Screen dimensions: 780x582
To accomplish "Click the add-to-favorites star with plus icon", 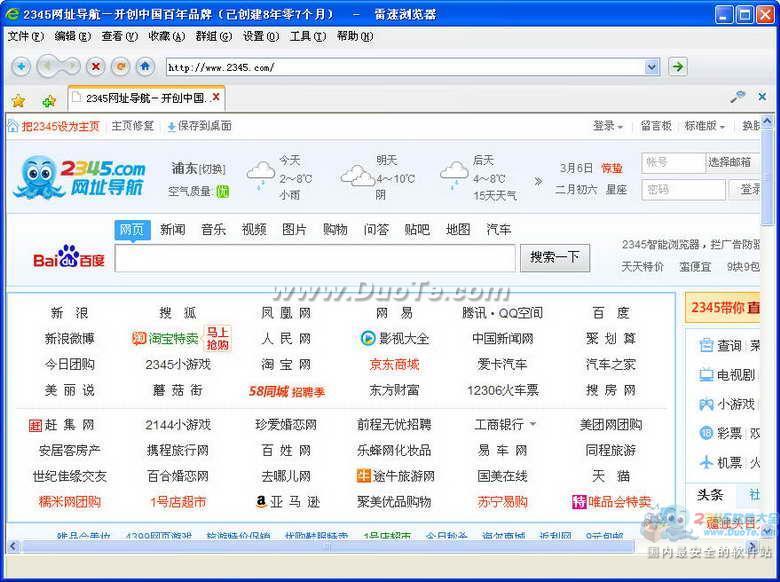I will (47, 100).
